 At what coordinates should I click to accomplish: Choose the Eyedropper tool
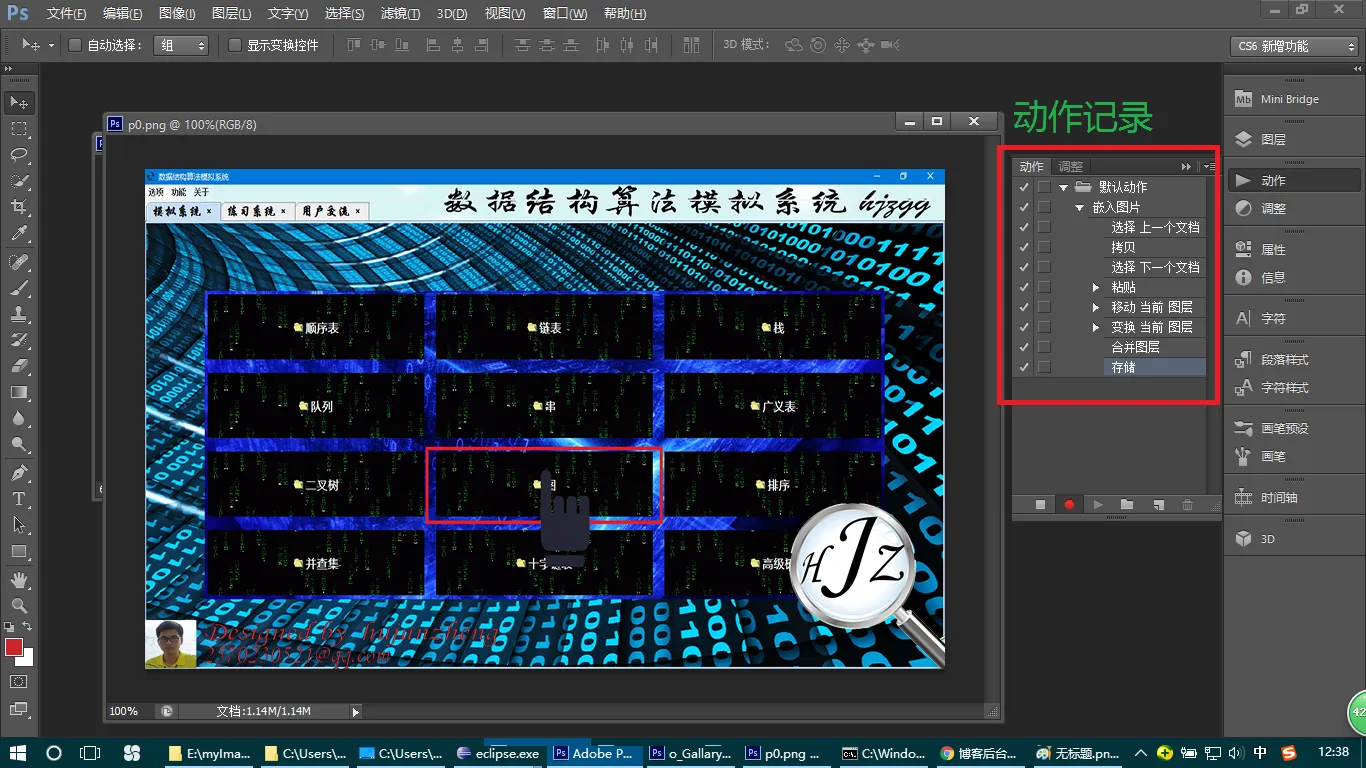pyautogui.click(x=19, y=234)
